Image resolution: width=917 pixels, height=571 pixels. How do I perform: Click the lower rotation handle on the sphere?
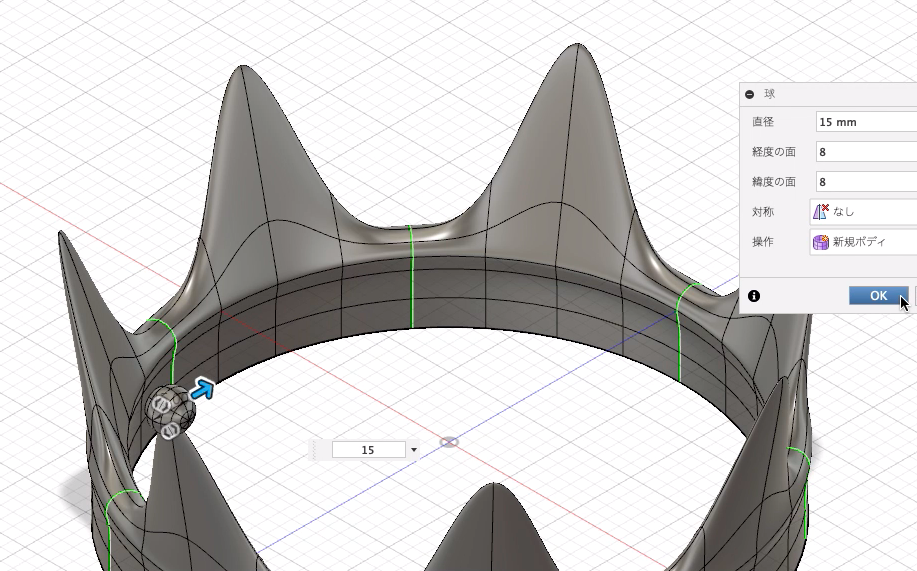pos(170,431)
